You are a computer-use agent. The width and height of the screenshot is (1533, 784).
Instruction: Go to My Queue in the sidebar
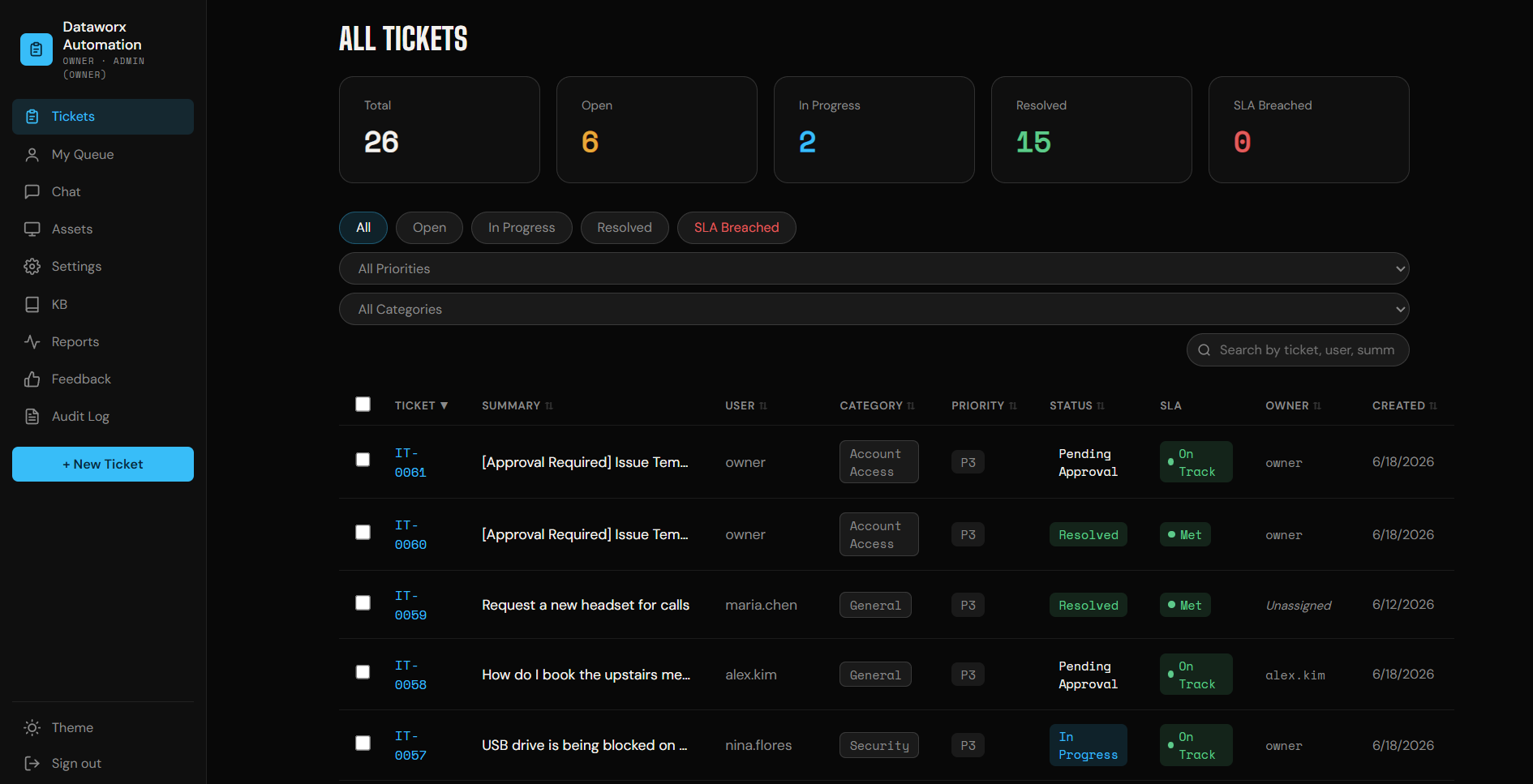pyautogui.click(x=103, y=155)
